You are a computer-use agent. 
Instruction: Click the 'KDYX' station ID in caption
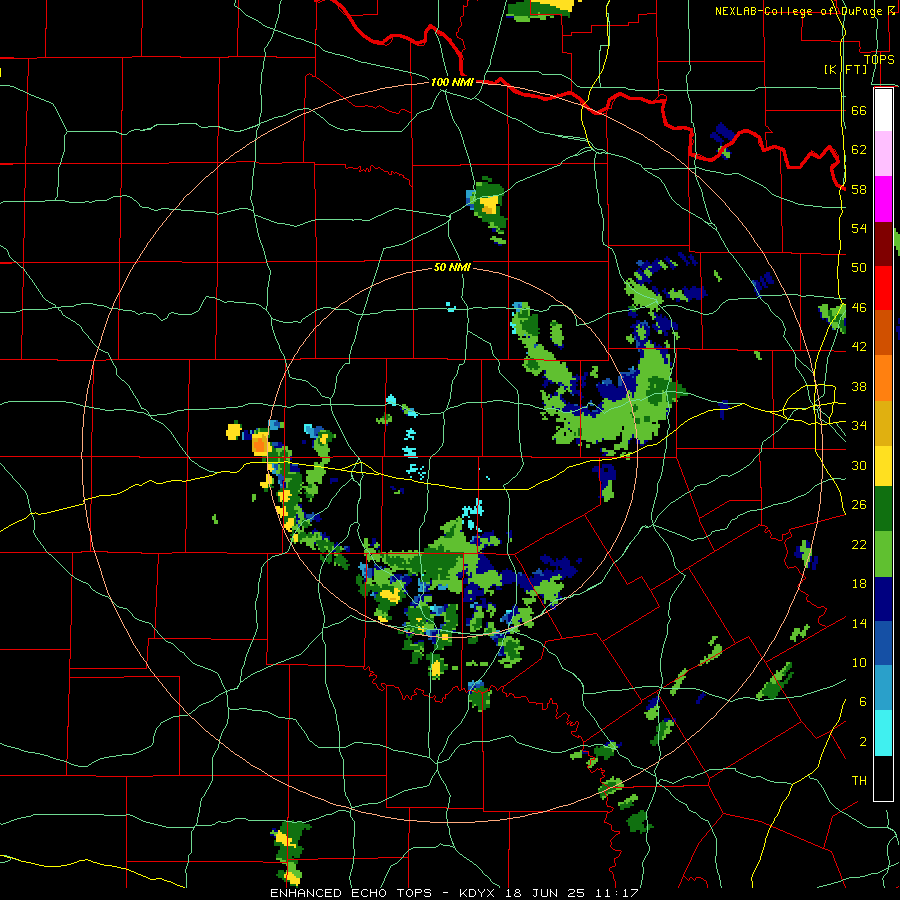[x=477, y=893]
